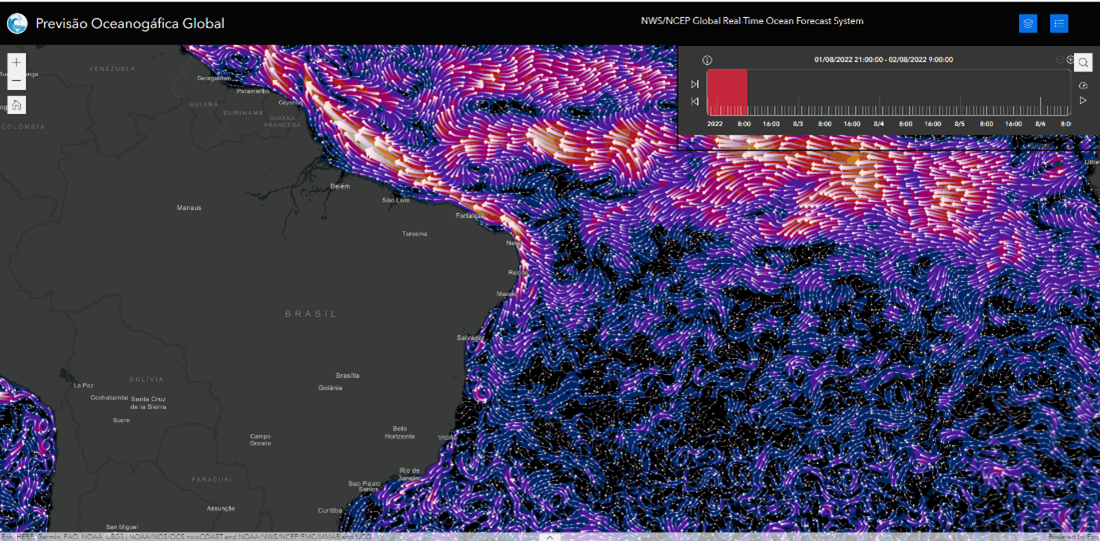Step to previous time interval
Image resolution: width=1100 pixels, height=541 pixels.
[x=695, y=101]
